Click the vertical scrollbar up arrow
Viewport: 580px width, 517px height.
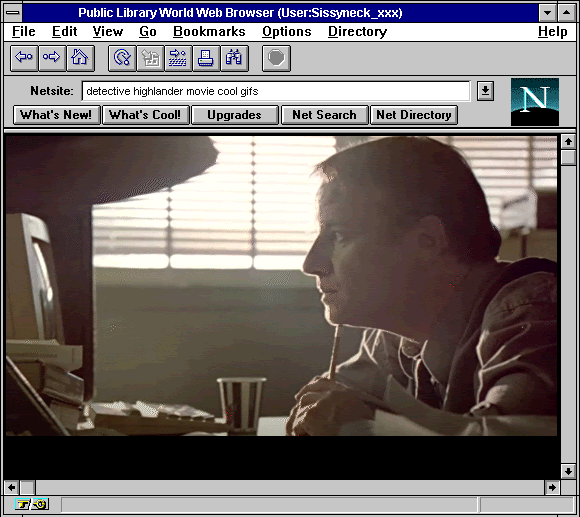coord(568,141)
